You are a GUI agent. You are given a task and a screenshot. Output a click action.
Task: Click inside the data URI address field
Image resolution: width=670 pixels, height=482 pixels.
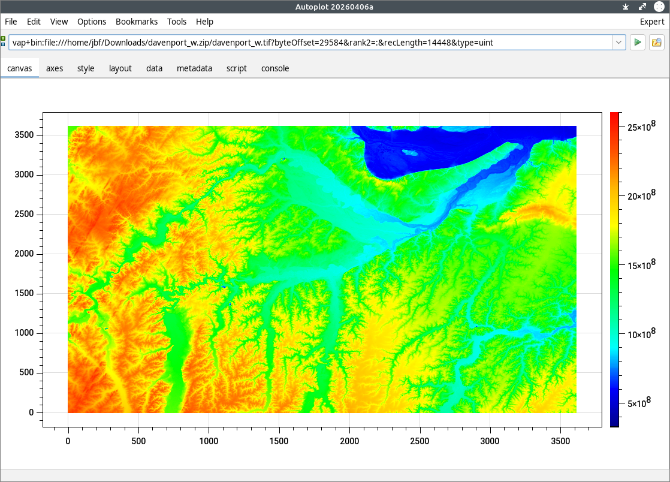pyautogui.click(x=300, y=43)
